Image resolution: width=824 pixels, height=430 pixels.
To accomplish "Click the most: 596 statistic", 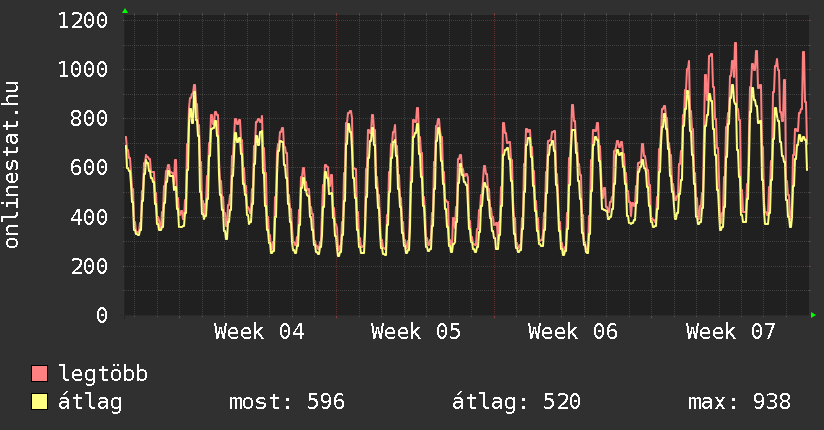I will (x=287, y=402).
